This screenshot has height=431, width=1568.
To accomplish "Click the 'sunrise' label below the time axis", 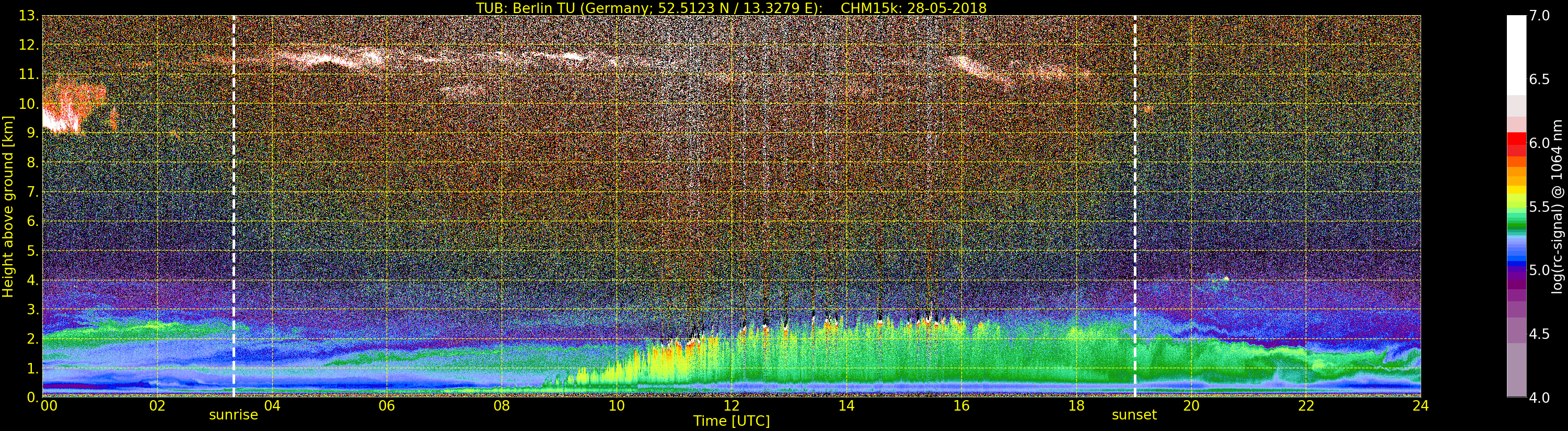I will pos(234,415).
